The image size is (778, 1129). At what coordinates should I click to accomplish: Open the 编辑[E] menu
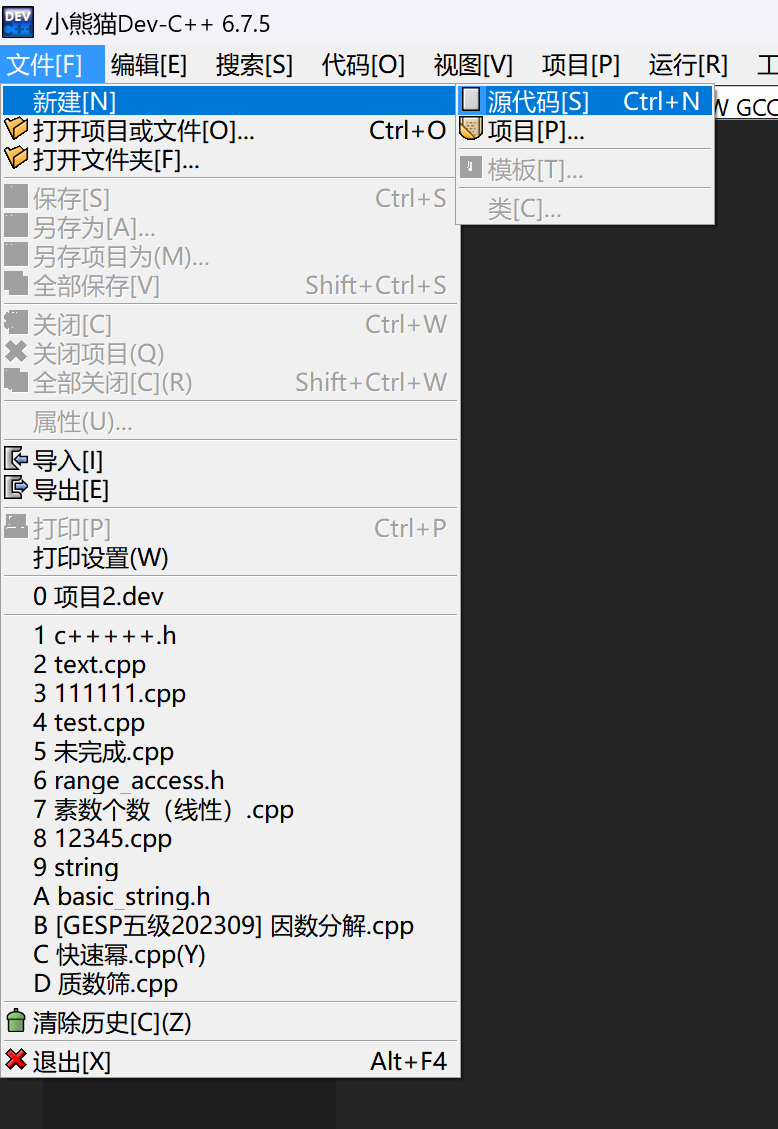[149, 65]
